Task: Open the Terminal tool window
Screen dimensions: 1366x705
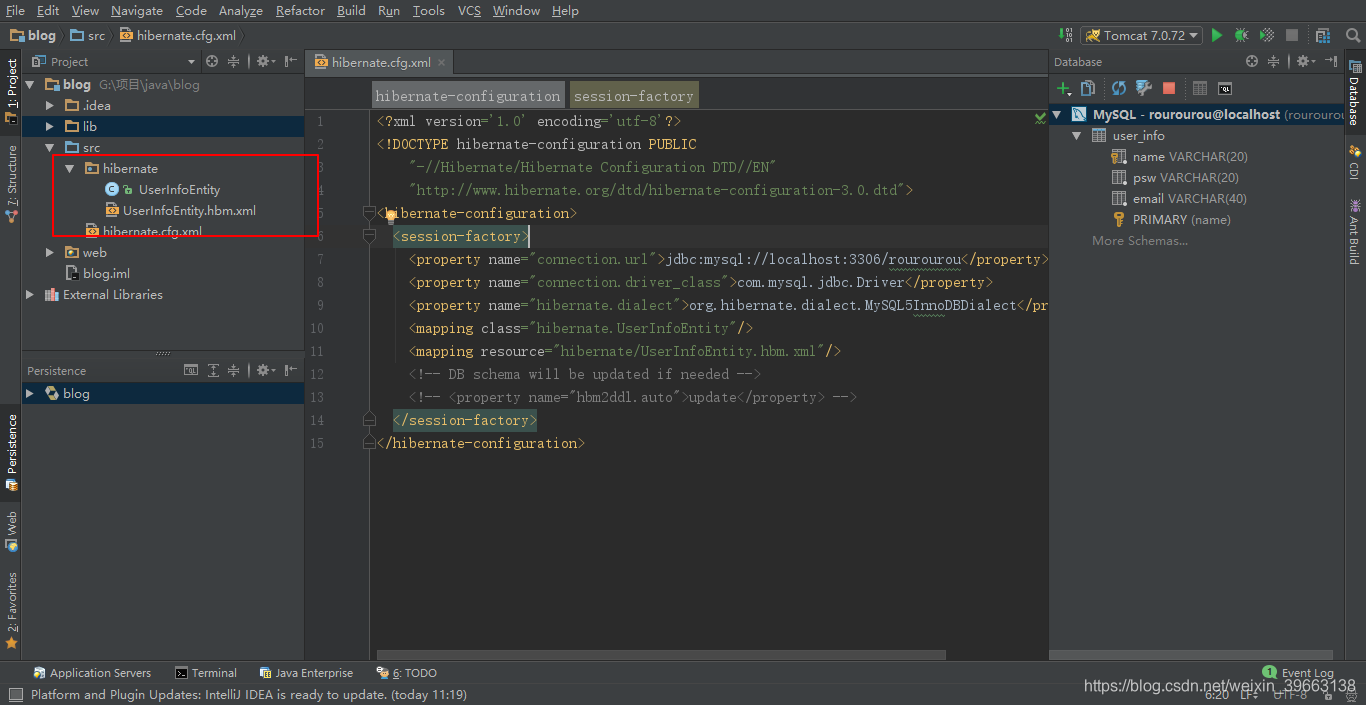Action: [206, 673]
